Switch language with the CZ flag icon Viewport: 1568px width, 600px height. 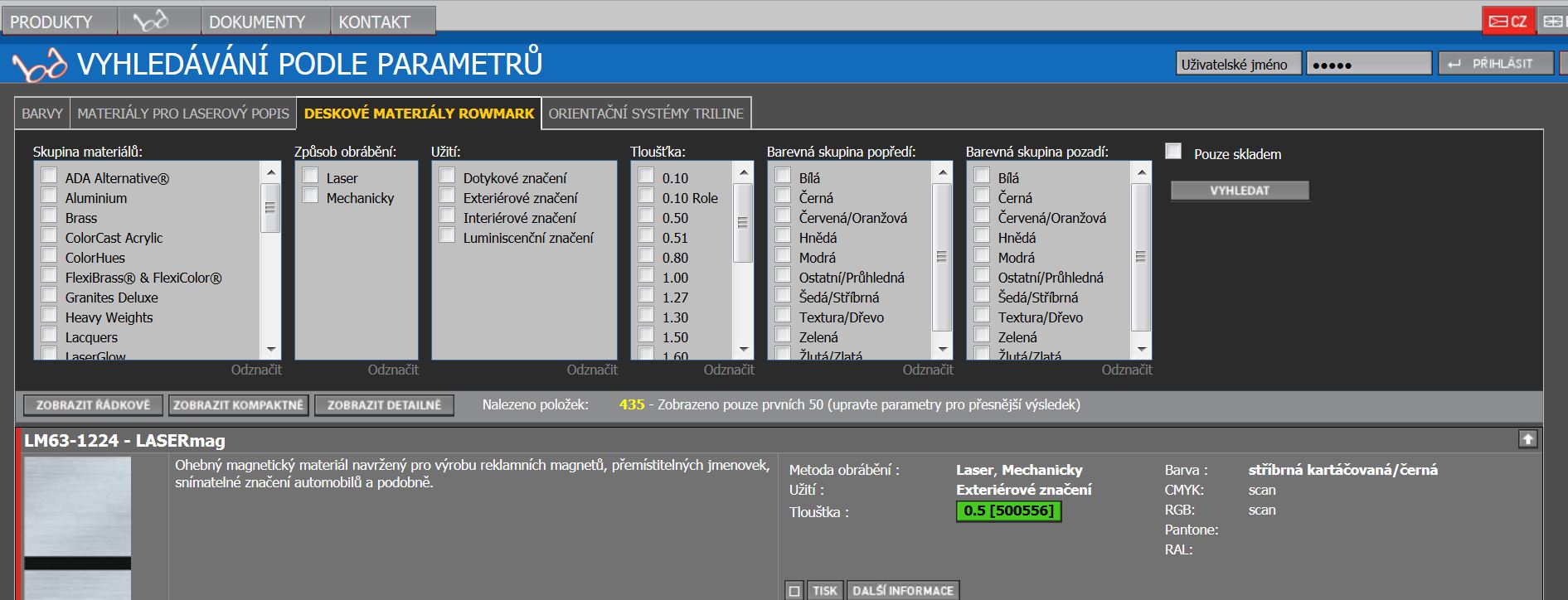1508,22
